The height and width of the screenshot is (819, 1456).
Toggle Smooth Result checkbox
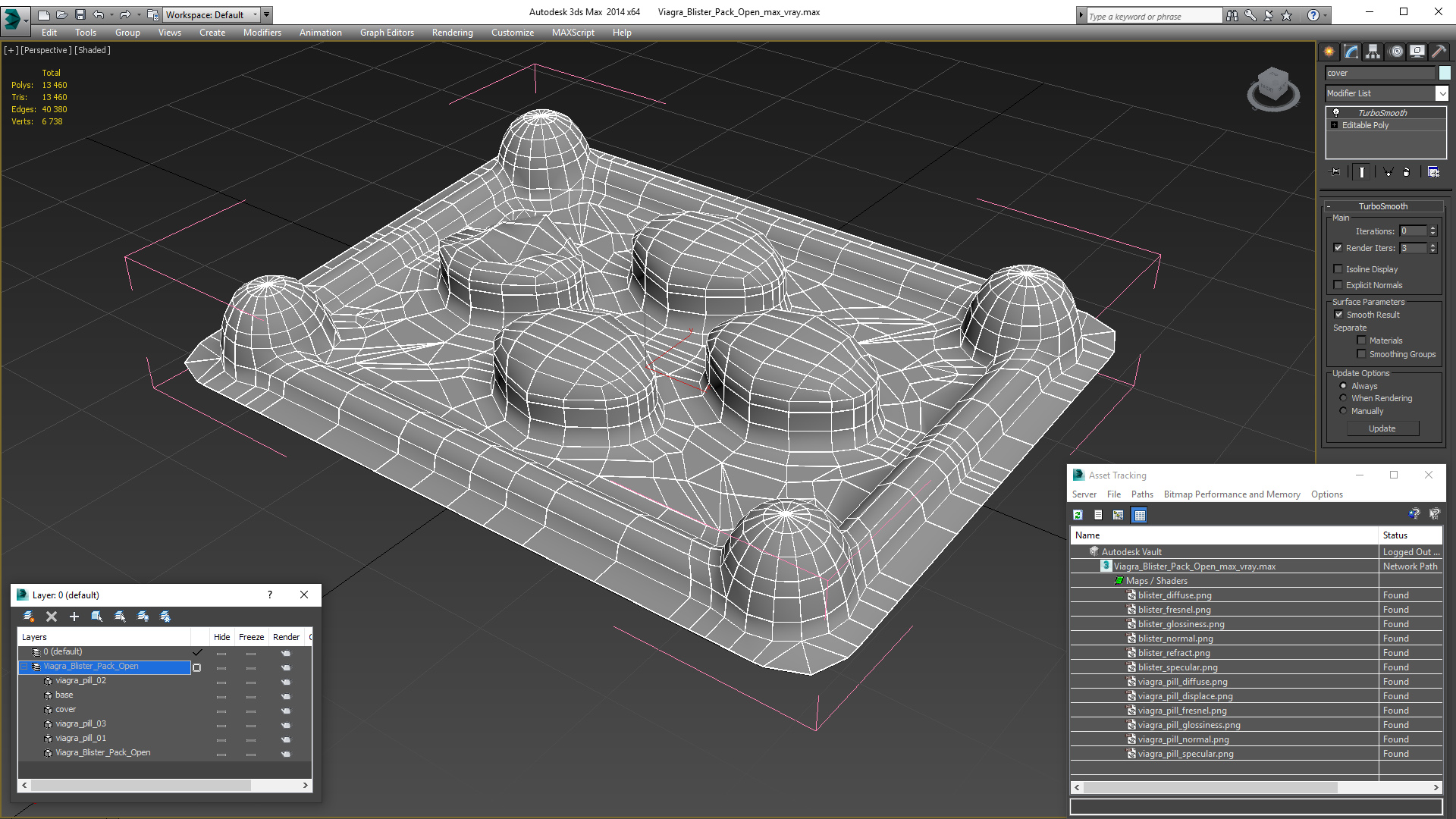point(1338,315)
